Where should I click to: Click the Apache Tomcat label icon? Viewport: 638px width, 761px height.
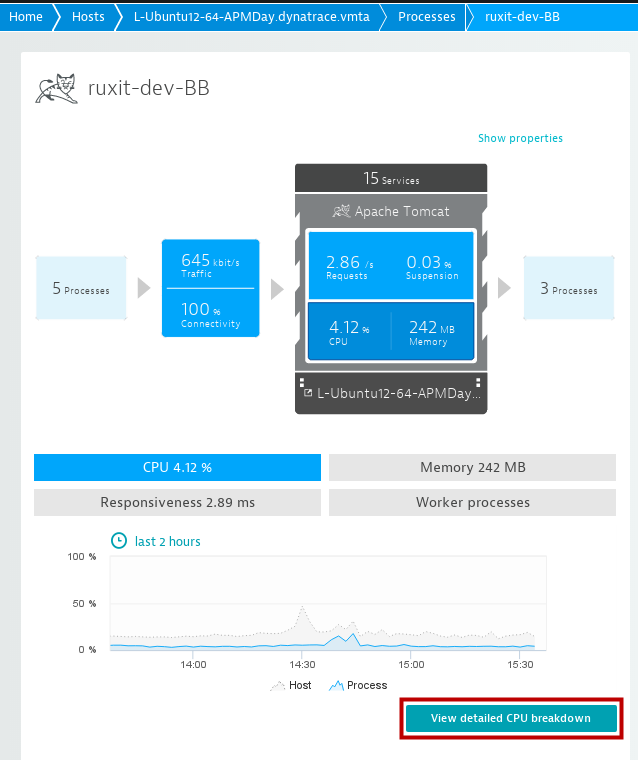[x=341, y=211]
